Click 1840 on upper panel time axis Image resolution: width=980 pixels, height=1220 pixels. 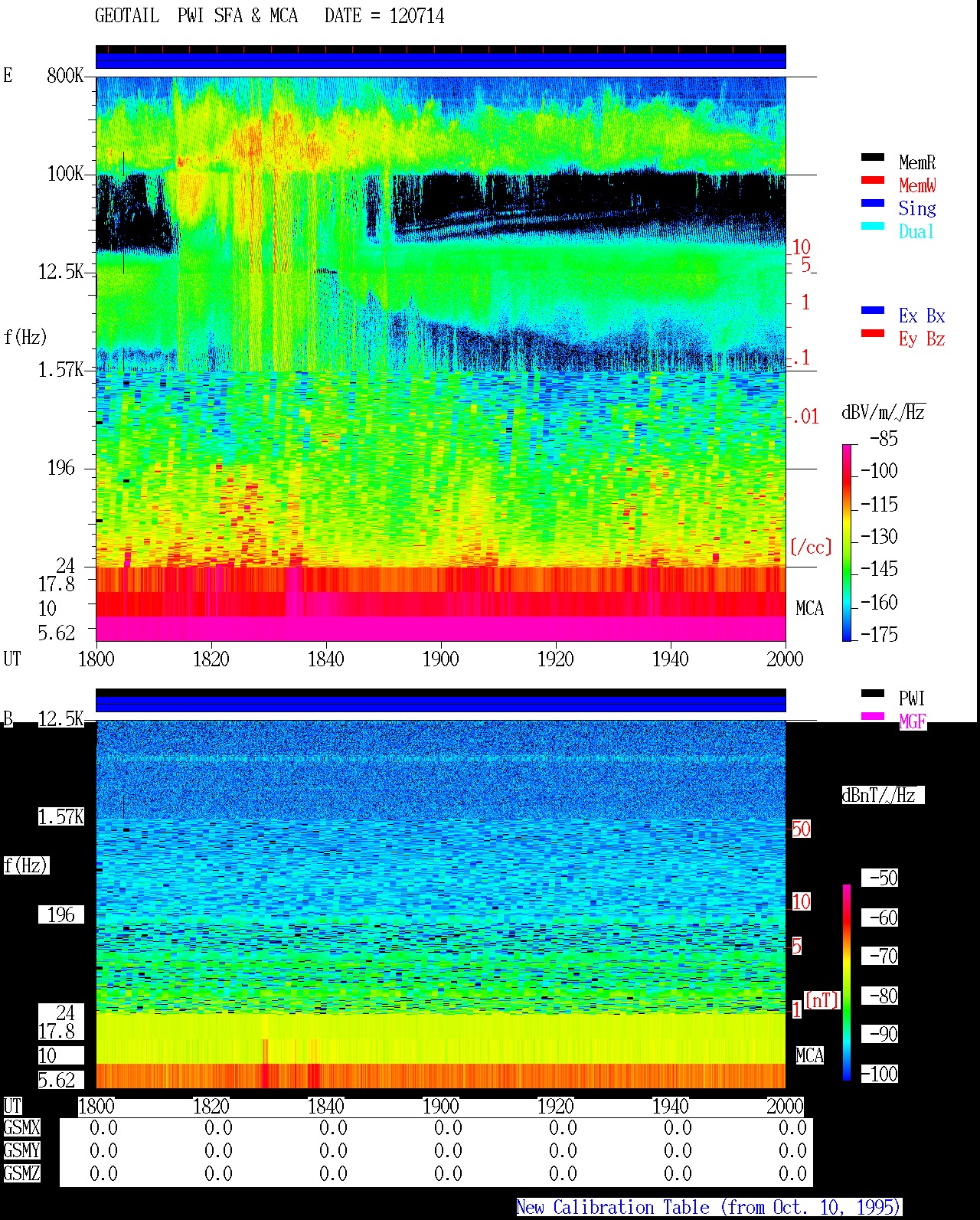pos(325,659)
